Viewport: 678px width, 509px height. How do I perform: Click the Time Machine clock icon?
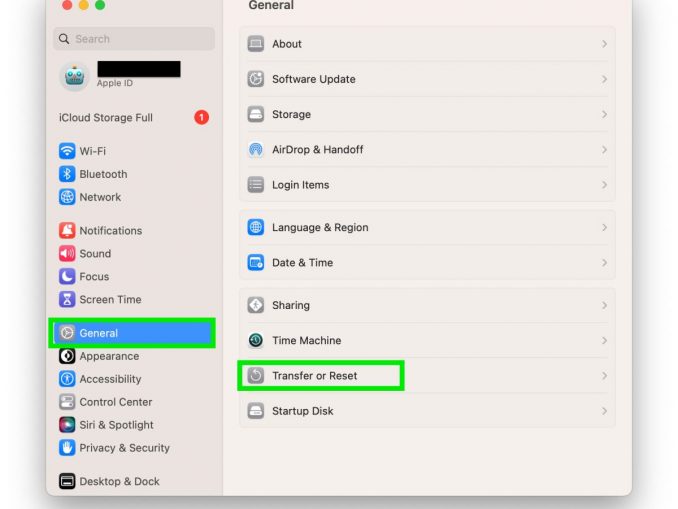pos(256,340)
